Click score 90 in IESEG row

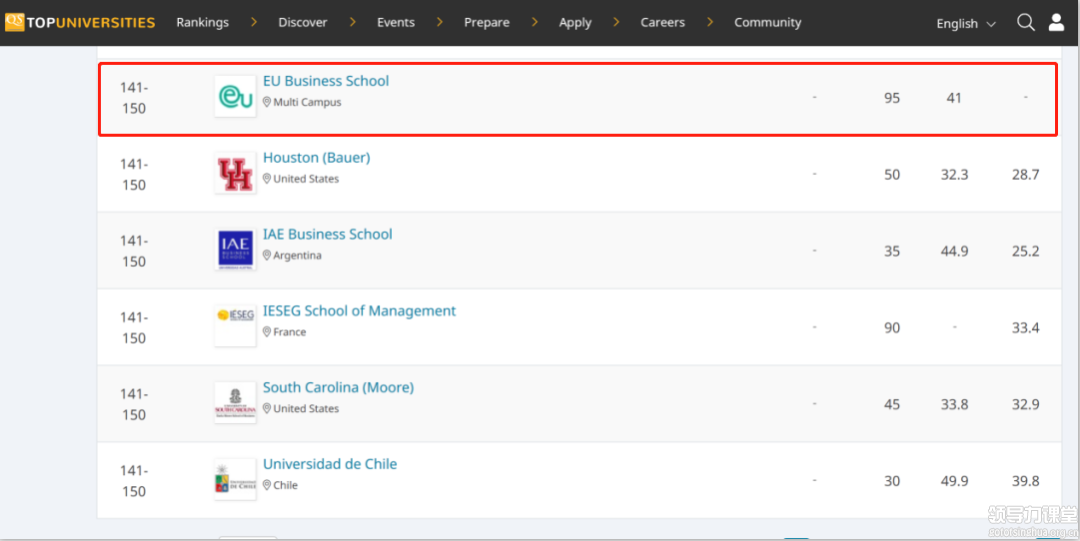892,327
